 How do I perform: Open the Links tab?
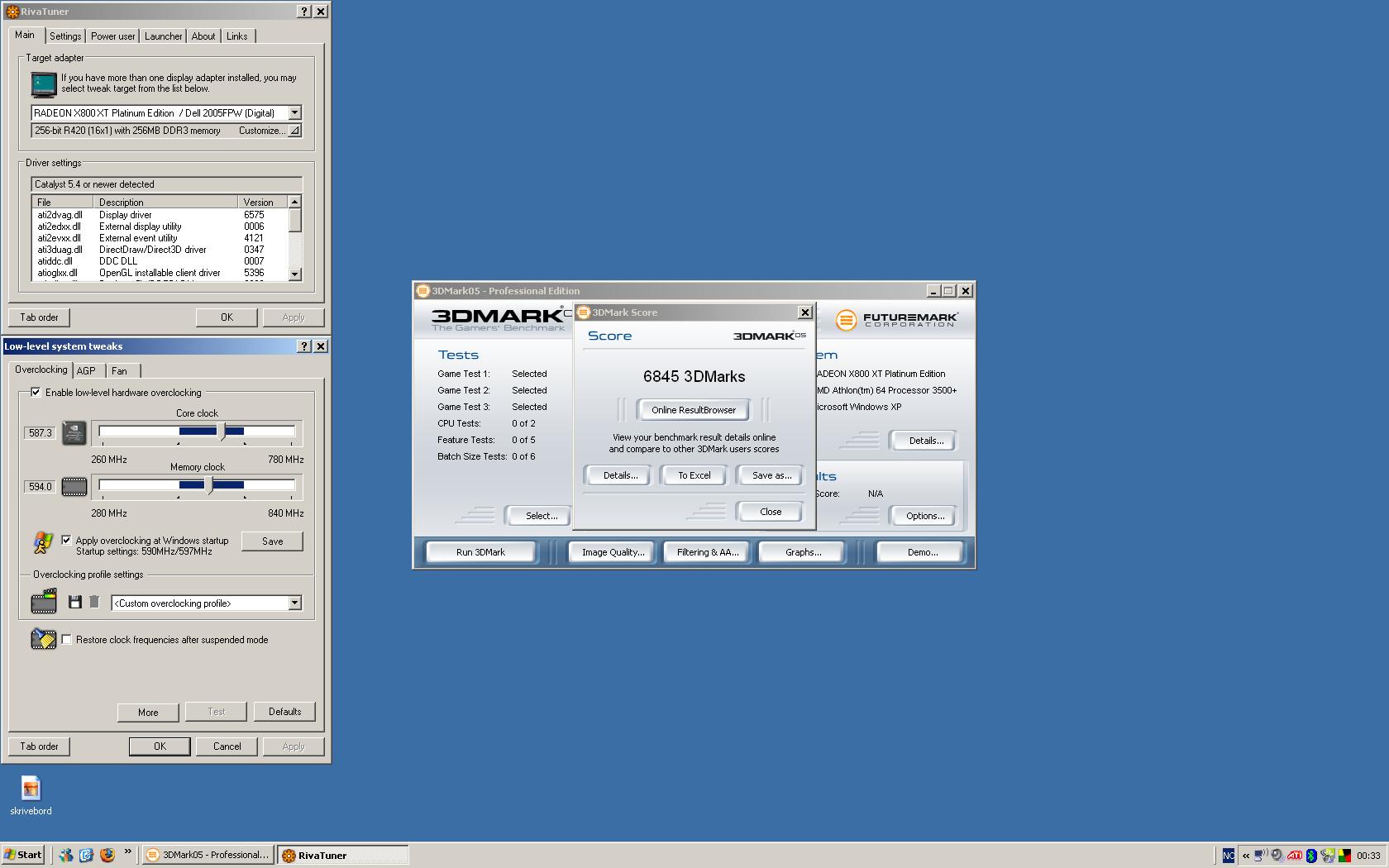[237, 36]
